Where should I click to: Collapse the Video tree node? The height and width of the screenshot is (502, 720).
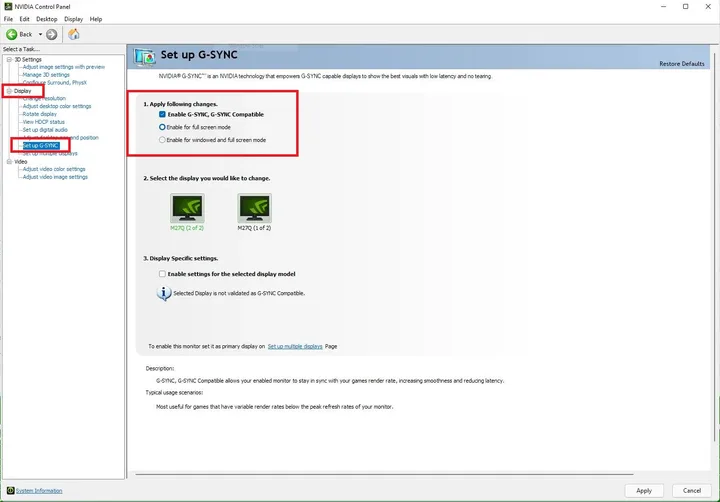(7, 161)
